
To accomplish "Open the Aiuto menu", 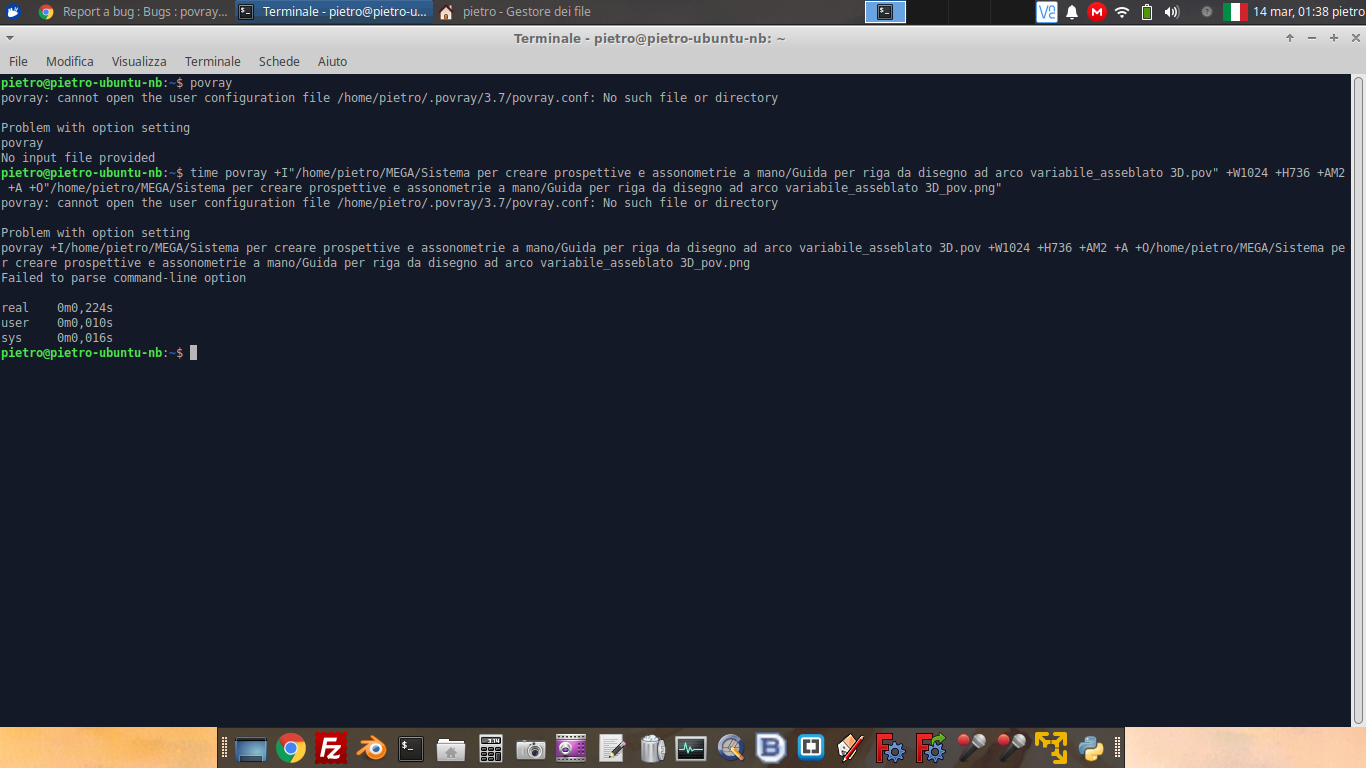I will click(x=332, y=61).
